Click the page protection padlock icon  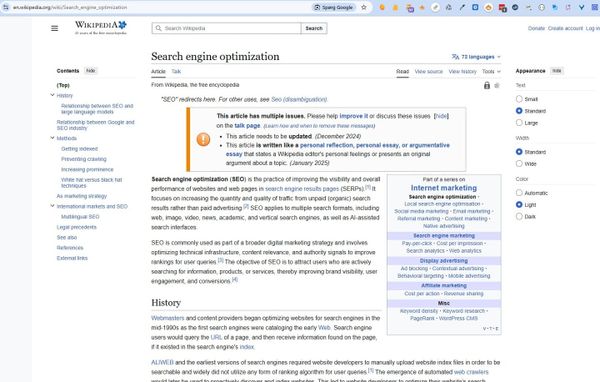click(x=487, y=85)
